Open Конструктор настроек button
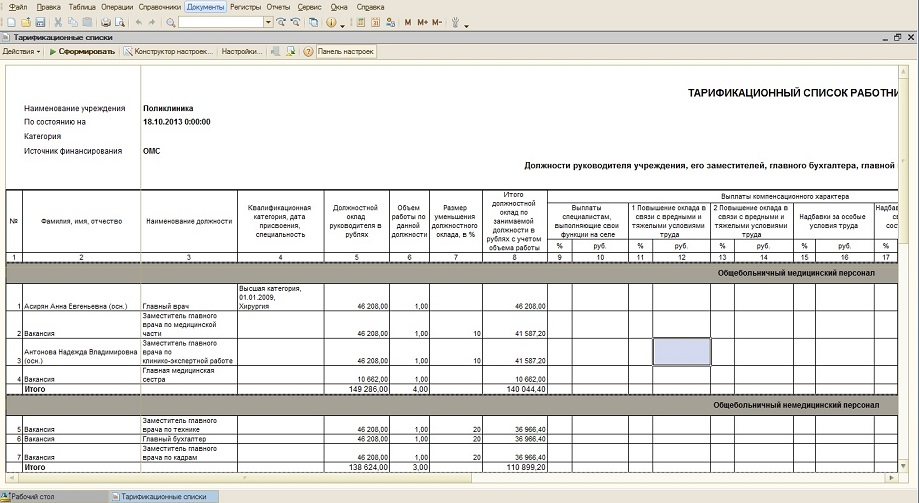Viewport: 919px width, 503px height. (x=171, y=51)
